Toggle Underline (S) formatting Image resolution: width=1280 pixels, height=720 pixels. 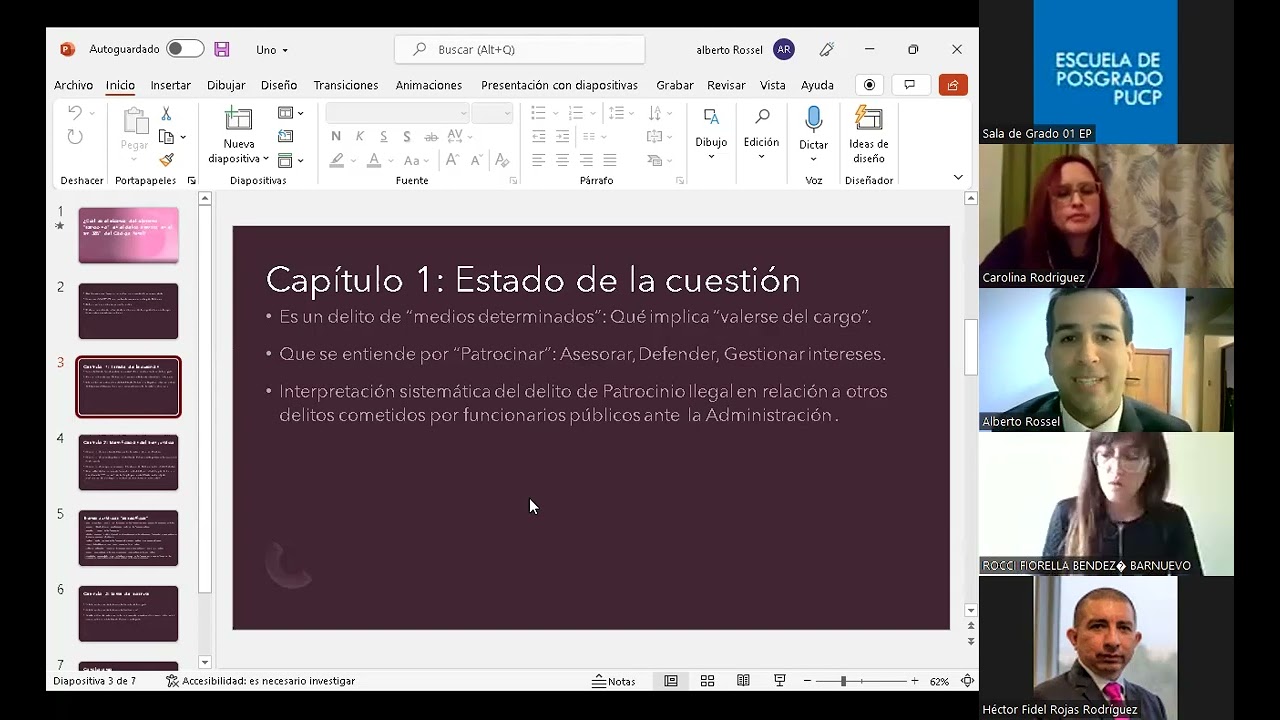pos(383,137)
